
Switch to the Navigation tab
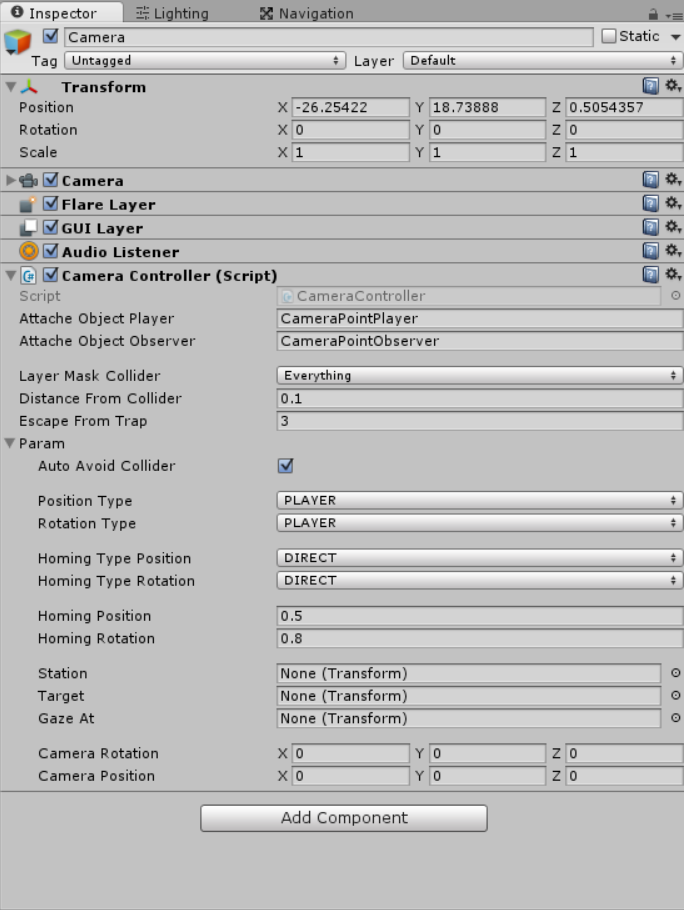tap(306, 13)
